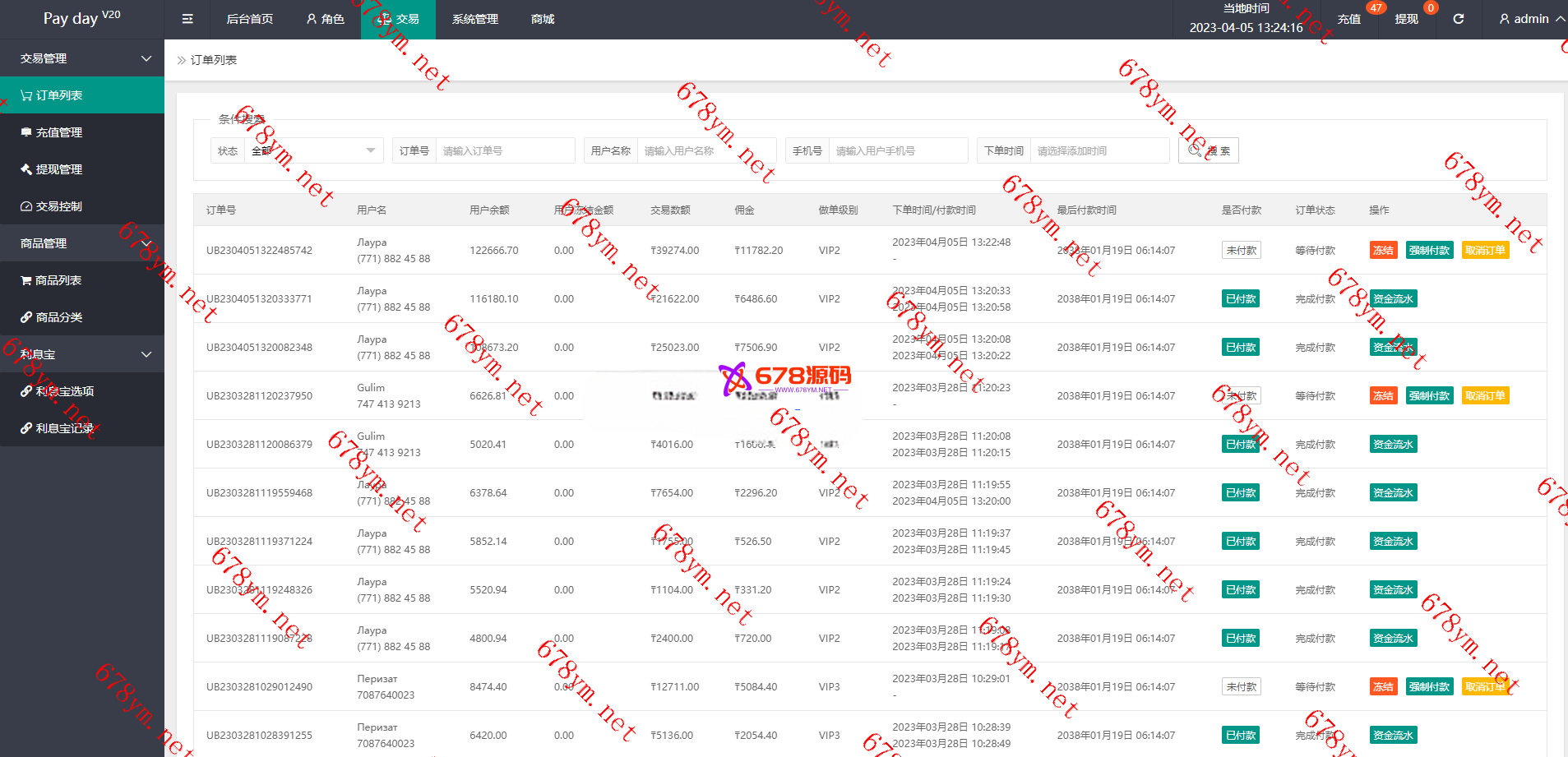
Task: Select 利息宝选项 in the sidebar
Action: 82,391
